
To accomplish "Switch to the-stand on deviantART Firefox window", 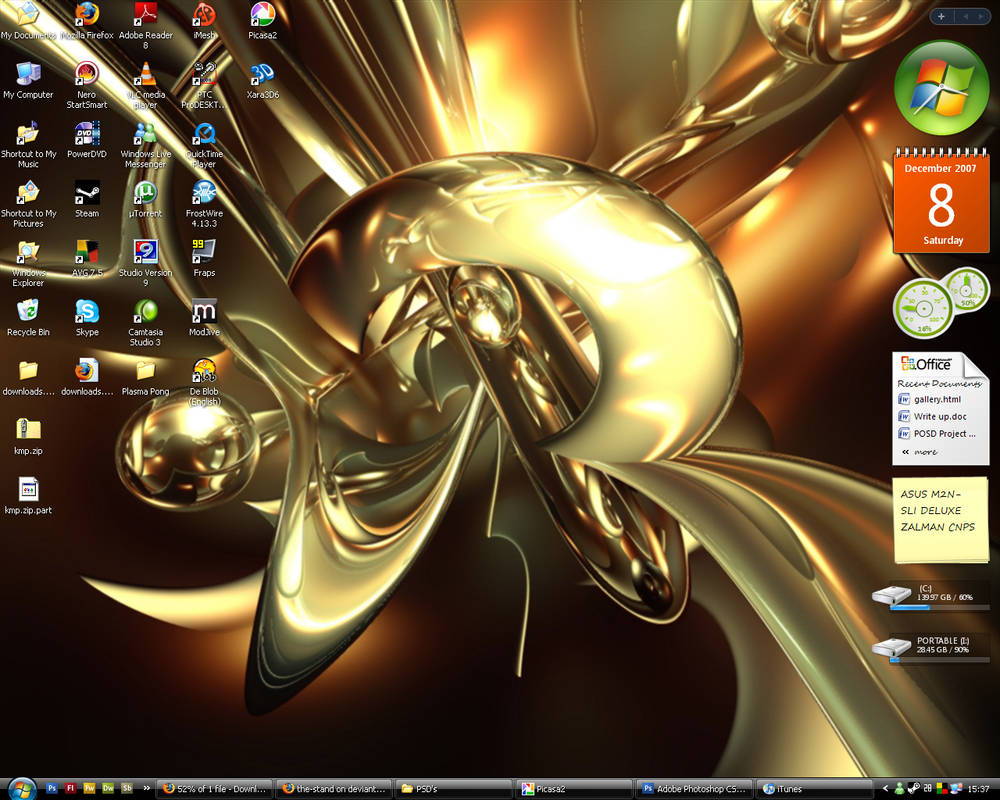I will pyautogui.click(x=335, y=789).
